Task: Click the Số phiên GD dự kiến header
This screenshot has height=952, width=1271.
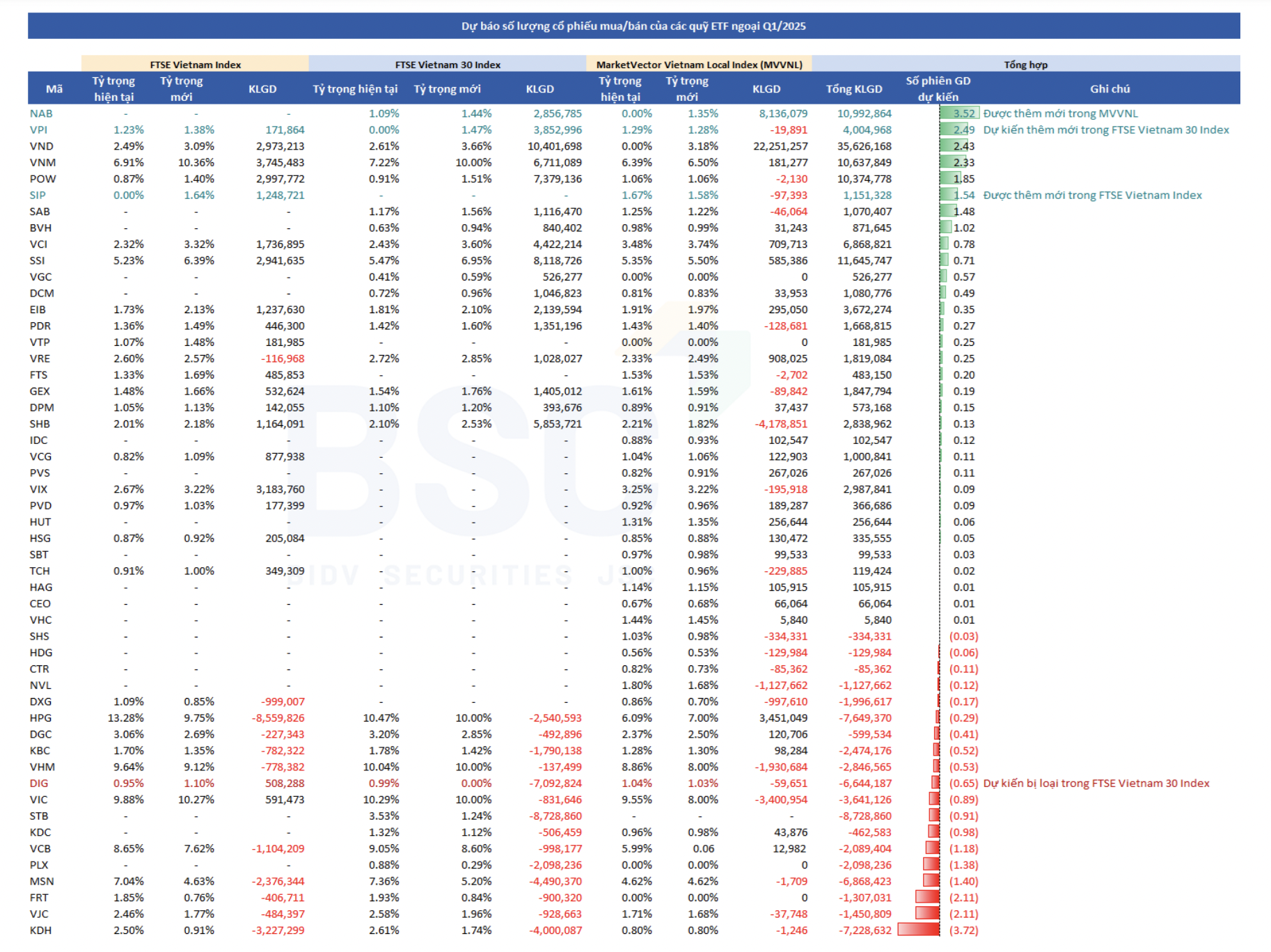Action: point(938,88)
